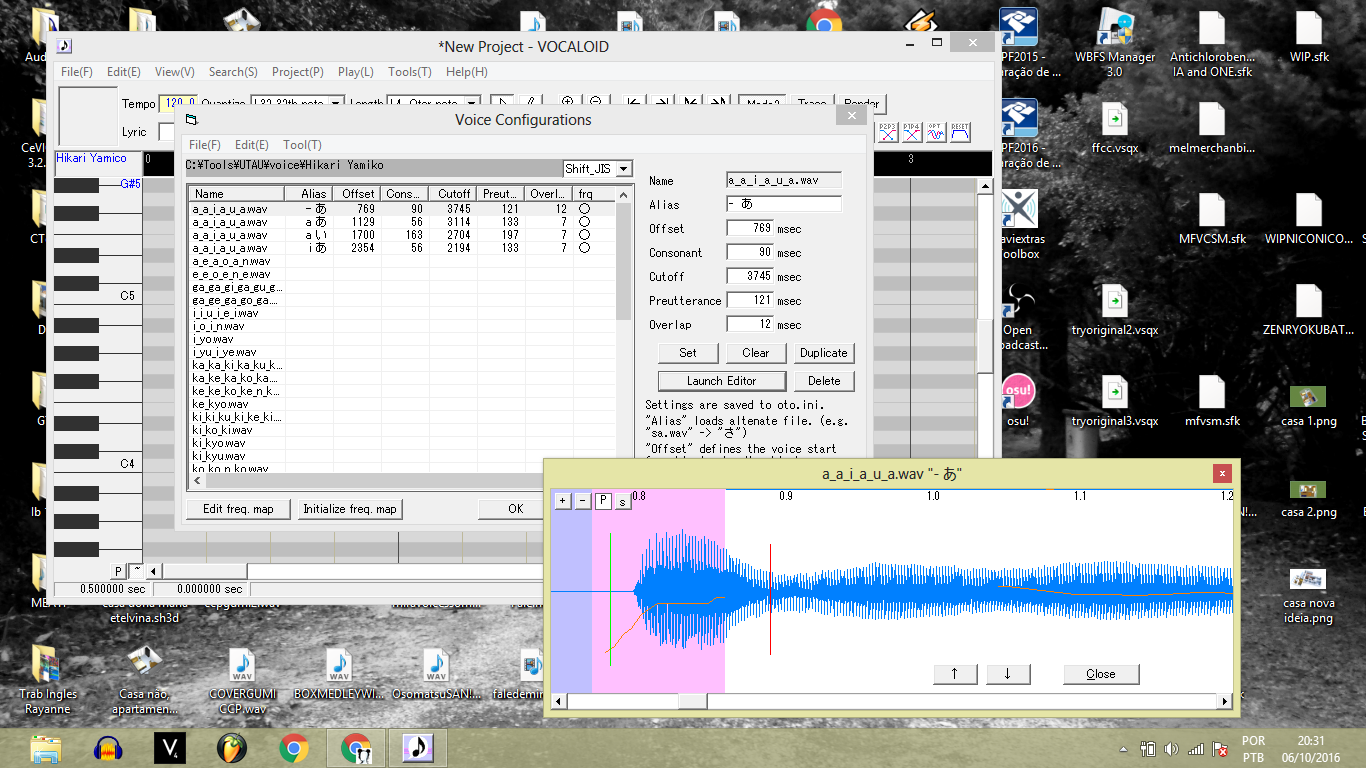Click the Duplicate button
The image size is (1366, 768).
[824, 353]
